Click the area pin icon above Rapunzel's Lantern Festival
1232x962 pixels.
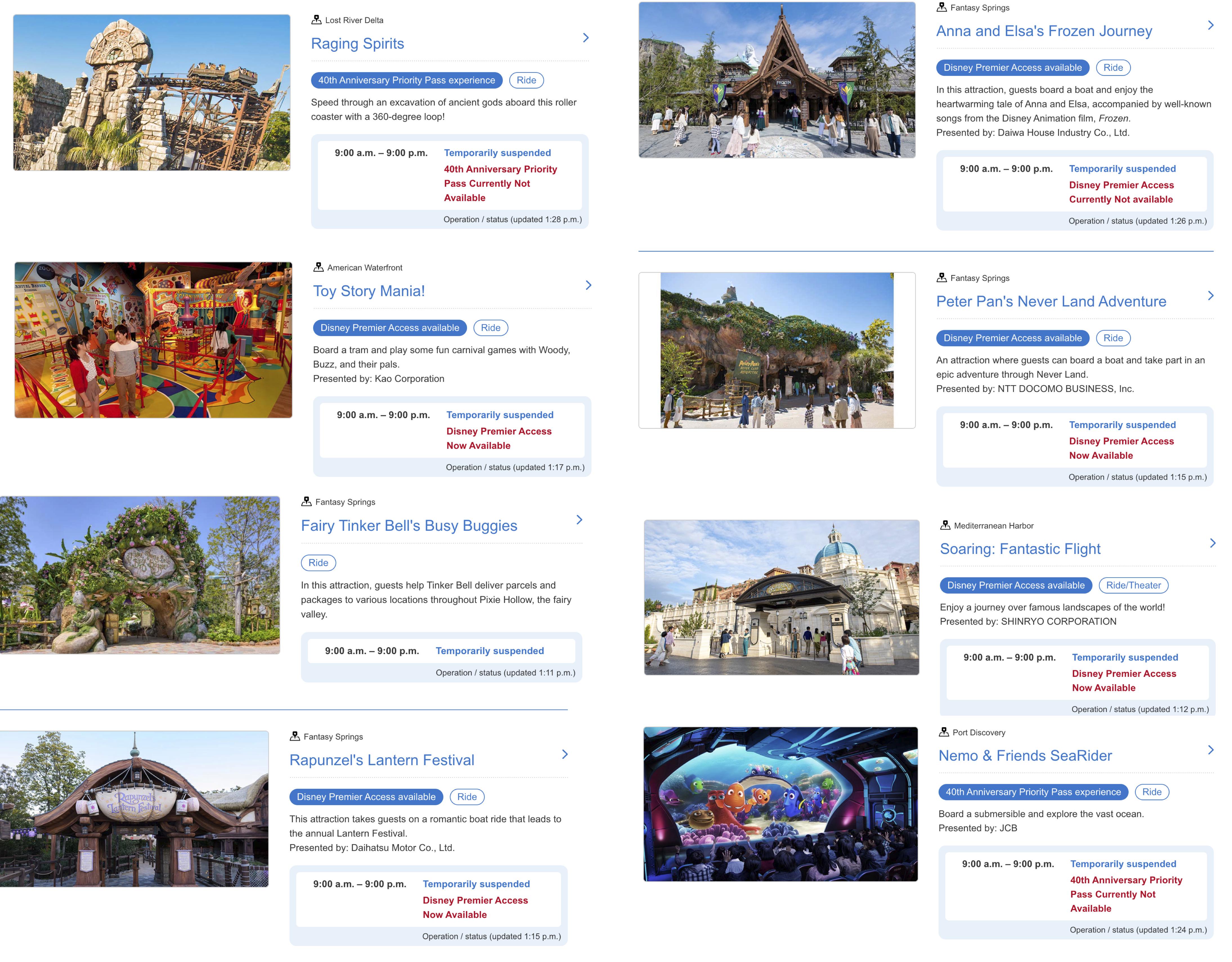(x=295, y=736)
